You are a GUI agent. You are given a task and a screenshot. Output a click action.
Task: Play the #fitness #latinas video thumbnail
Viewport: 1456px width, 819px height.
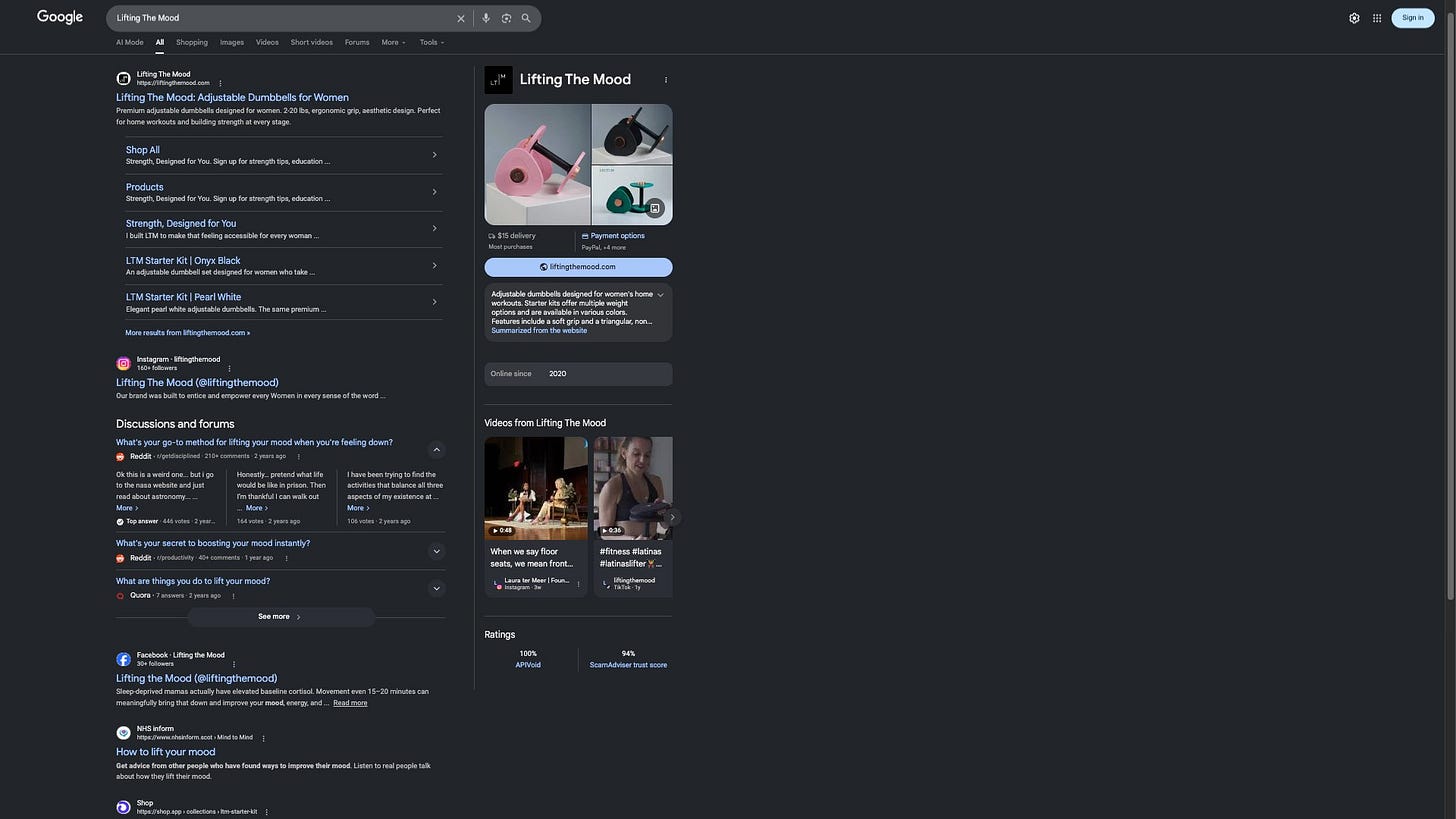click(x=633, y=488)
